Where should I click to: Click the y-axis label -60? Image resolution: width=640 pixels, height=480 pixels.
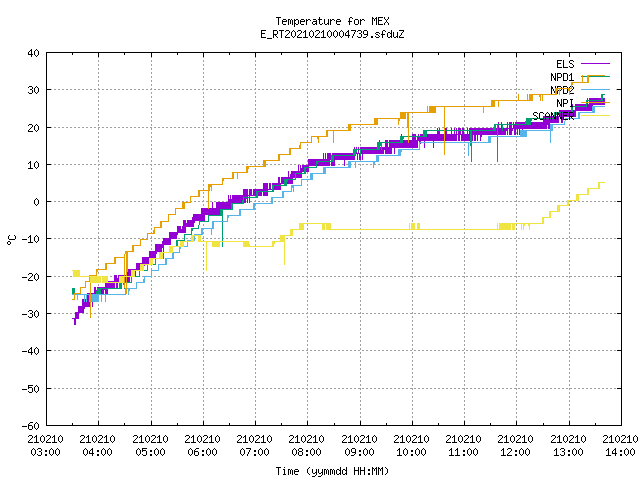tap(31, 426)
